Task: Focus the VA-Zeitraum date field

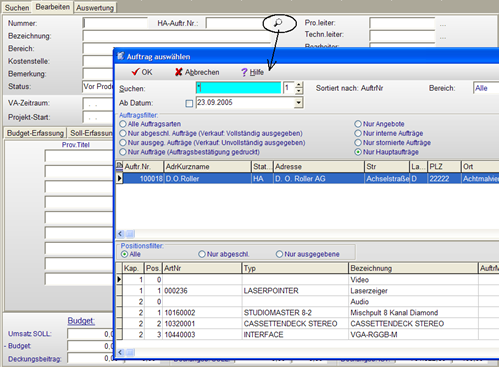Action: [x=98, y=104]
